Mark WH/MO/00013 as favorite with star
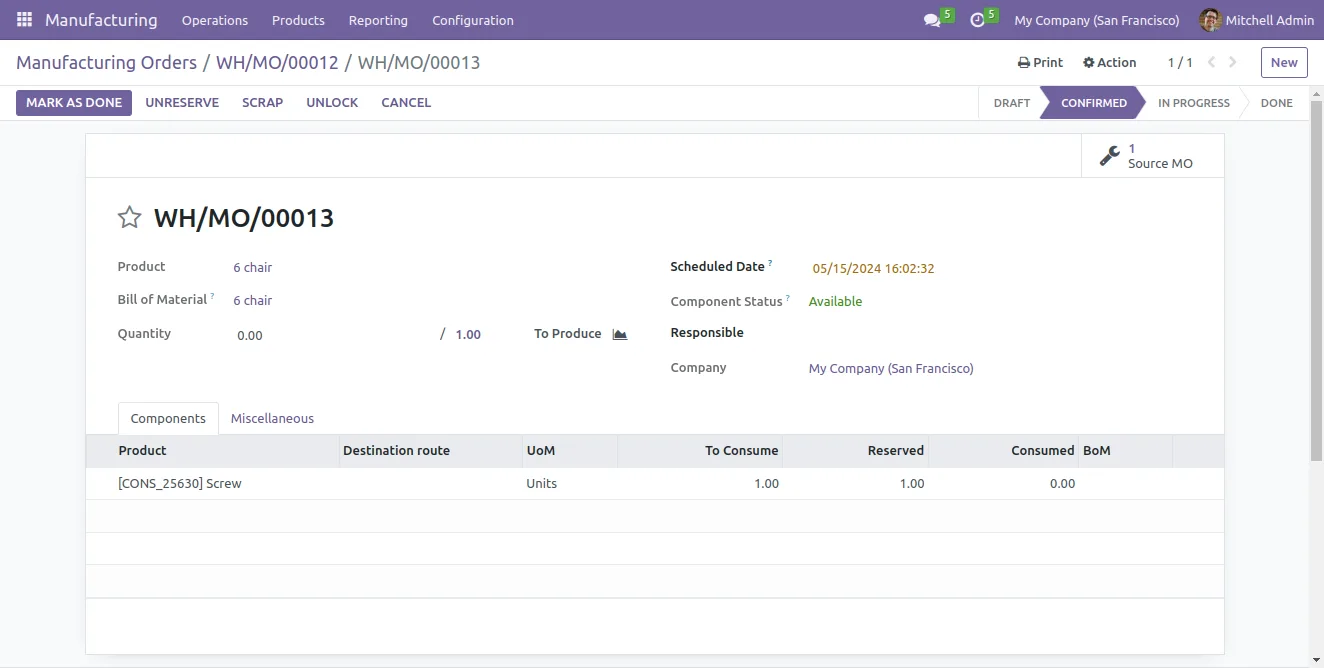Screen dimensions: 1324x668 (x=130, y=217)
